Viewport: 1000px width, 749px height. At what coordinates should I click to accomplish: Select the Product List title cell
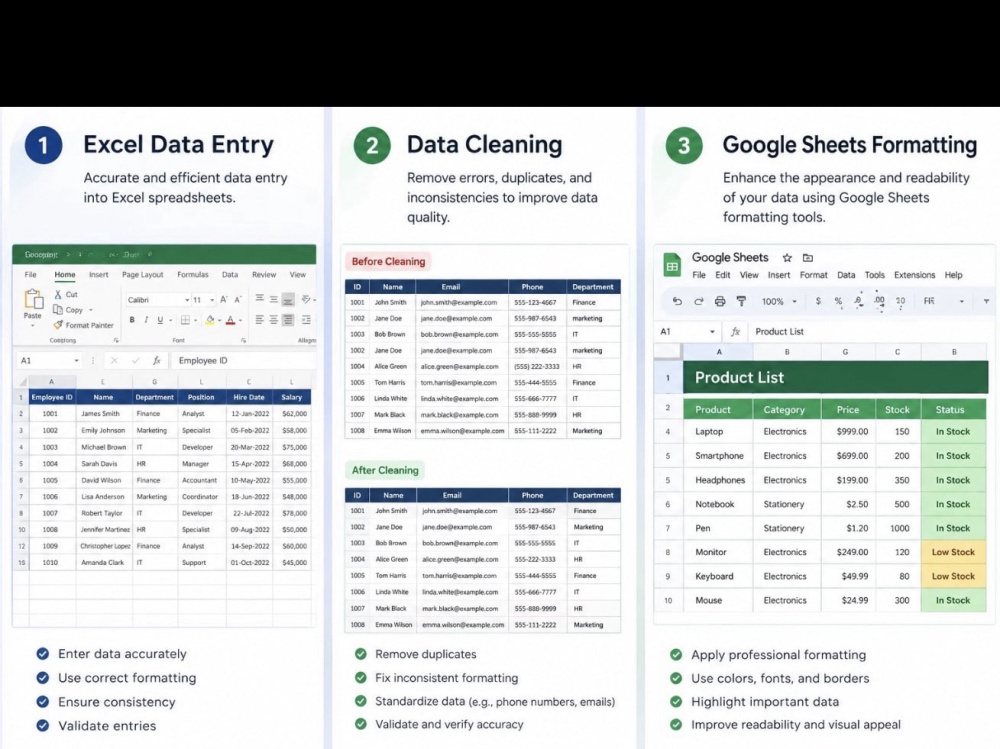pos(835,377)
